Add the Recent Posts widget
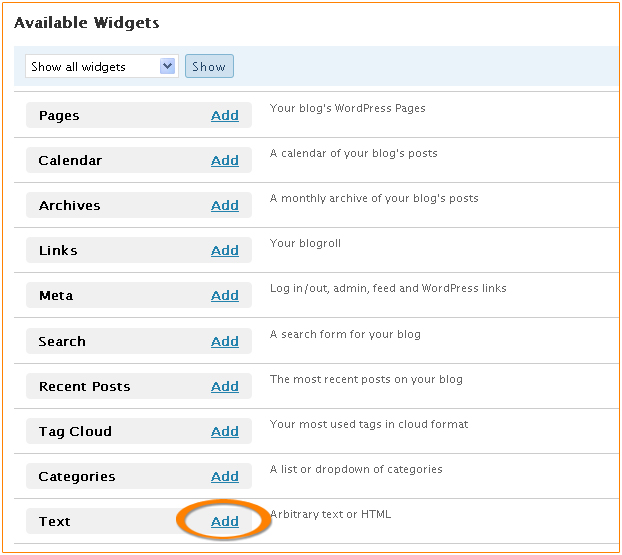This screenshot has height=555, width=622. coord(225,386)
